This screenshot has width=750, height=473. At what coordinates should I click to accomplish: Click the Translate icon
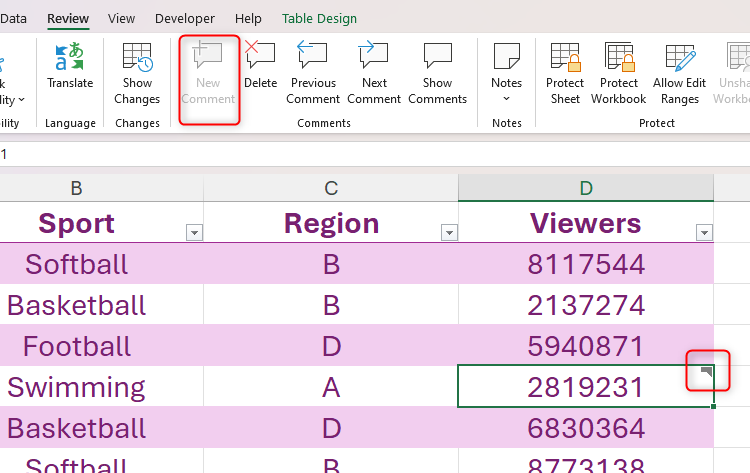click(70, 59)
